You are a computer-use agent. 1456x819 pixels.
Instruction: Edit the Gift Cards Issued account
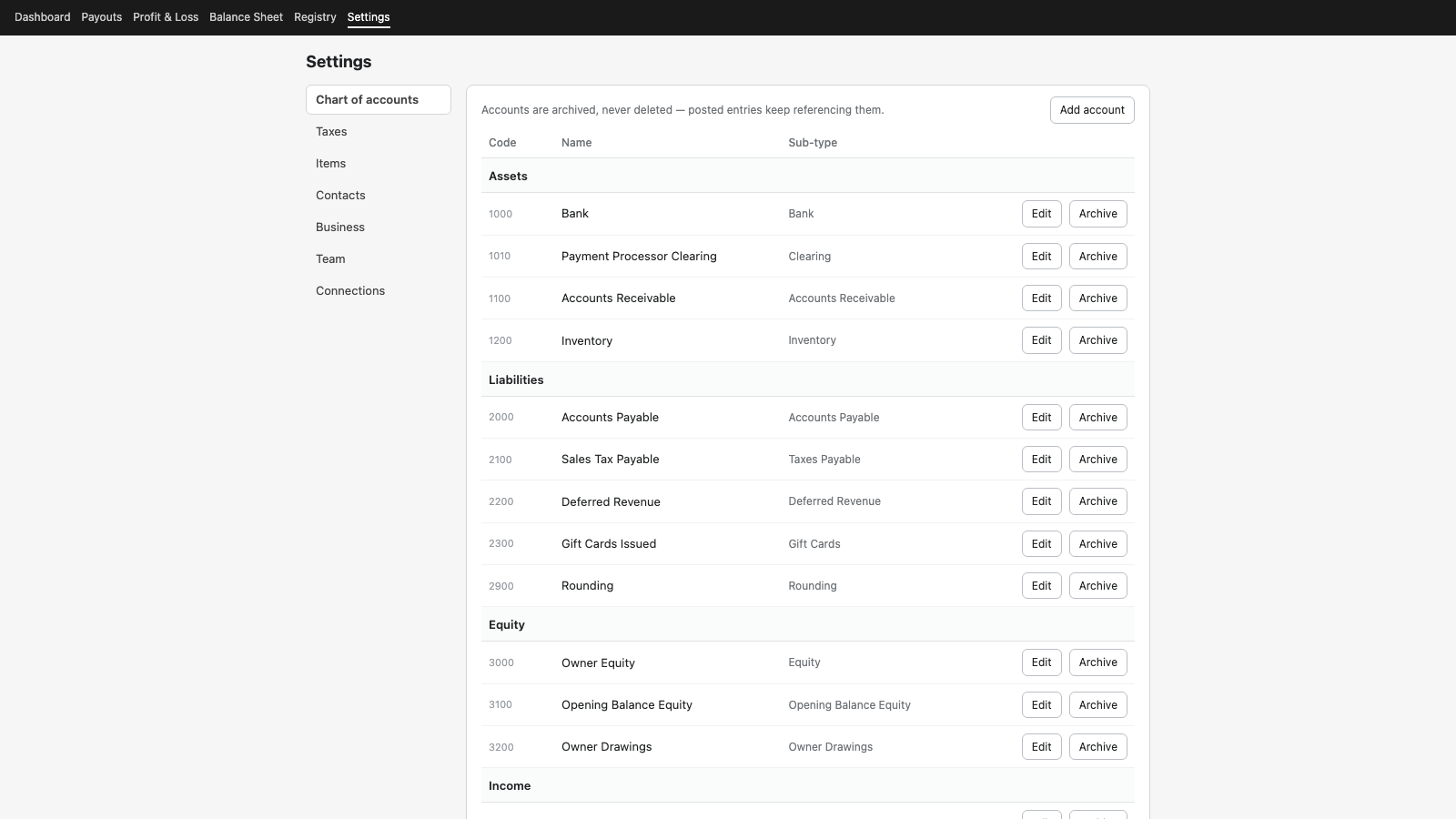click(x=1042, y=544)
